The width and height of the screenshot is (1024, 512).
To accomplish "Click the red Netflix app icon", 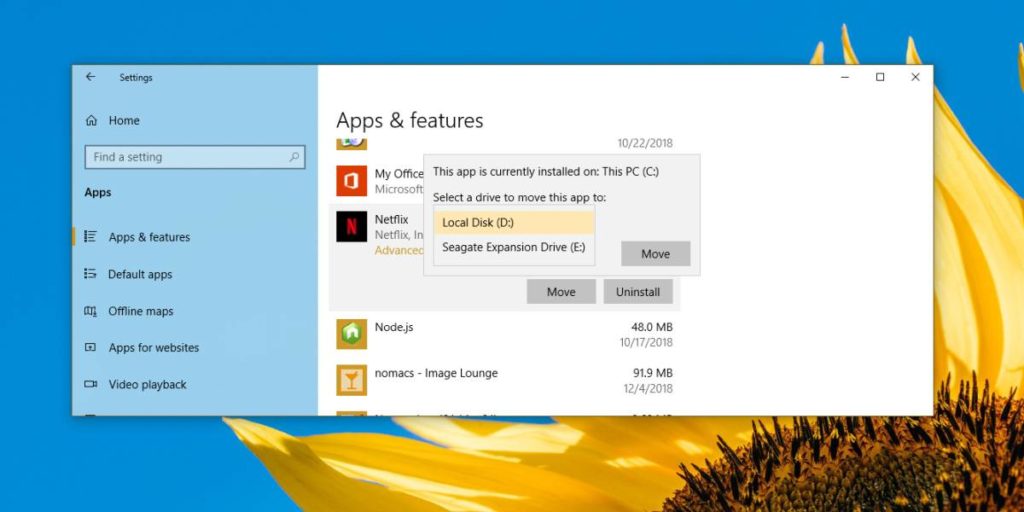I will (352, 226).
